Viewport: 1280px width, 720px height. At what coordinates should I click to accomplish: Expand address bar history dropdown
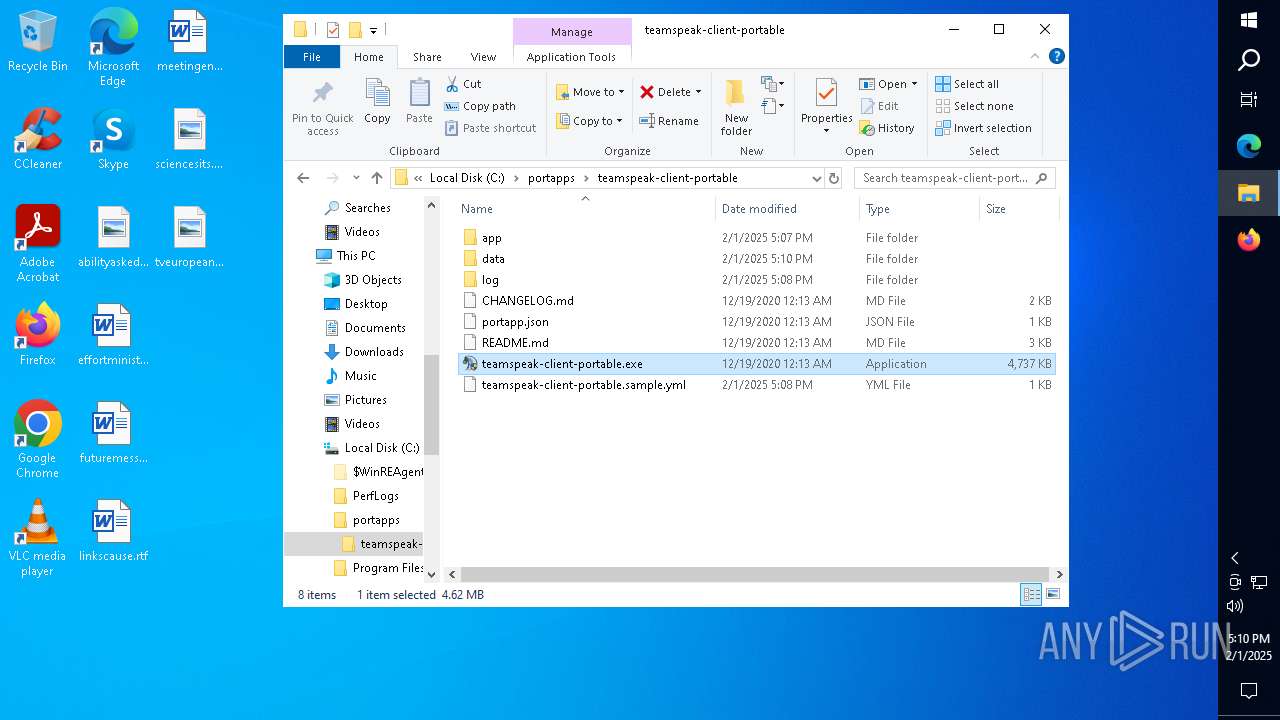point(817,178)
